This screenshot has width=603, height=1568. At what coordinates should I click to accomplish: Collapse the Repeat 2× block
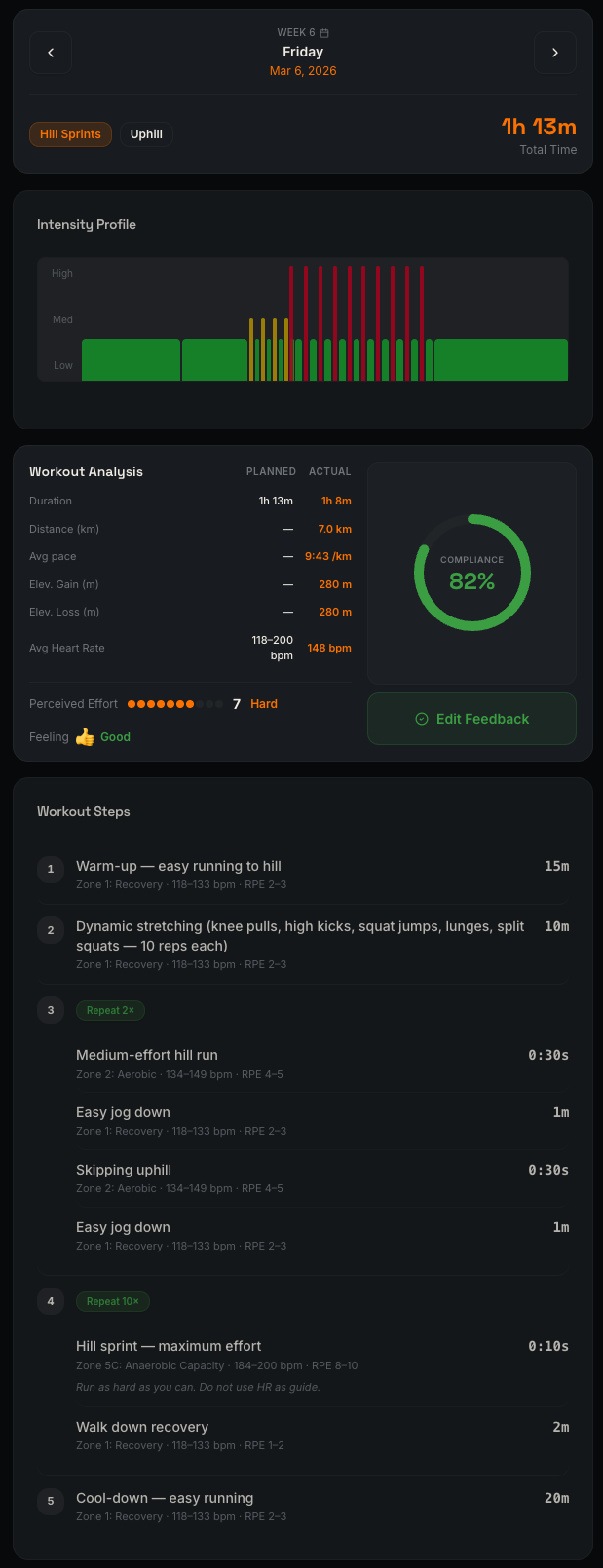(110, 1010)
